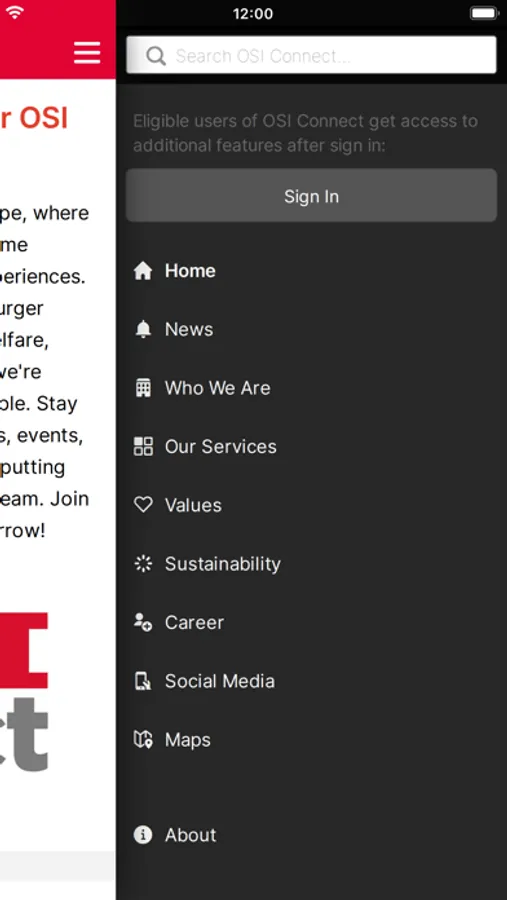Click the Our Services grid icon

click(143, 446)
